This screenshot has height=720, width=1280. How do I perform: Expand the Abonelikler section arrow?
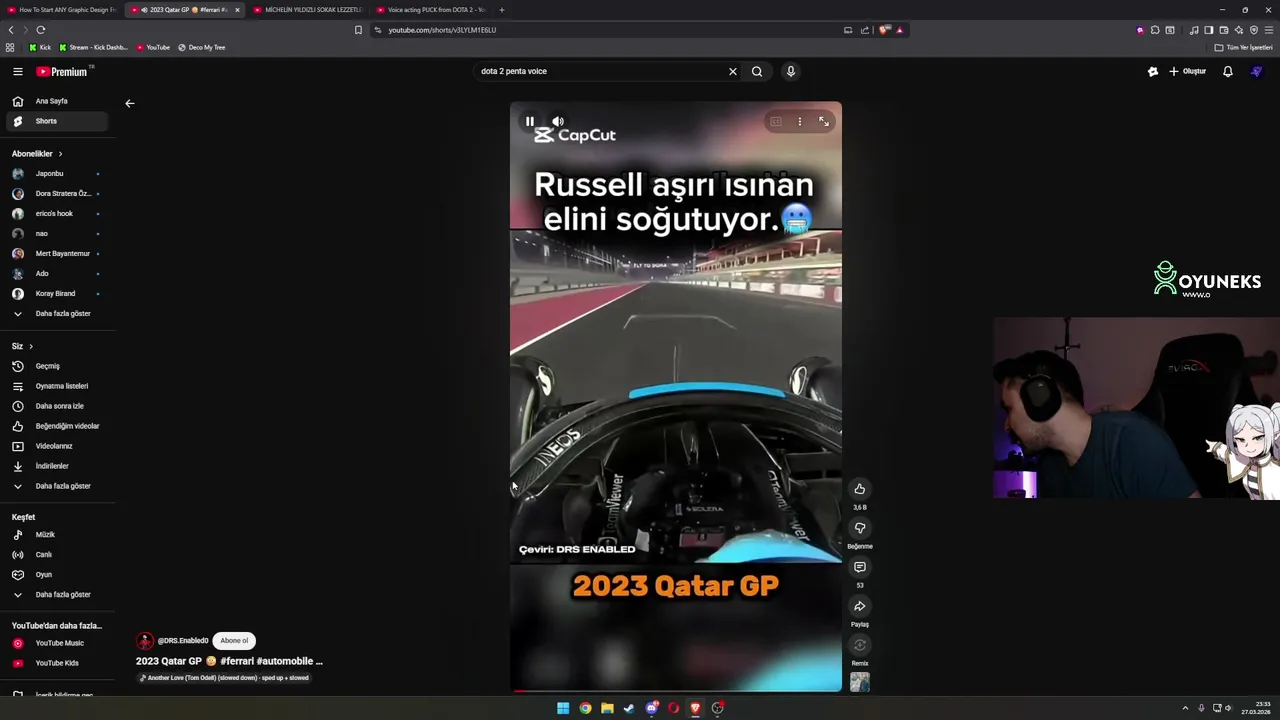tap(60, 154)
